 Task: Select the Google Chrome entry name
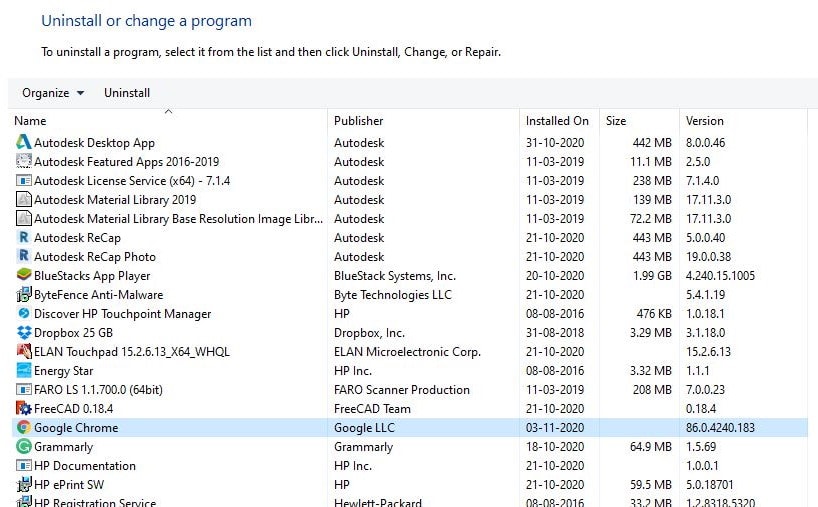76,428
